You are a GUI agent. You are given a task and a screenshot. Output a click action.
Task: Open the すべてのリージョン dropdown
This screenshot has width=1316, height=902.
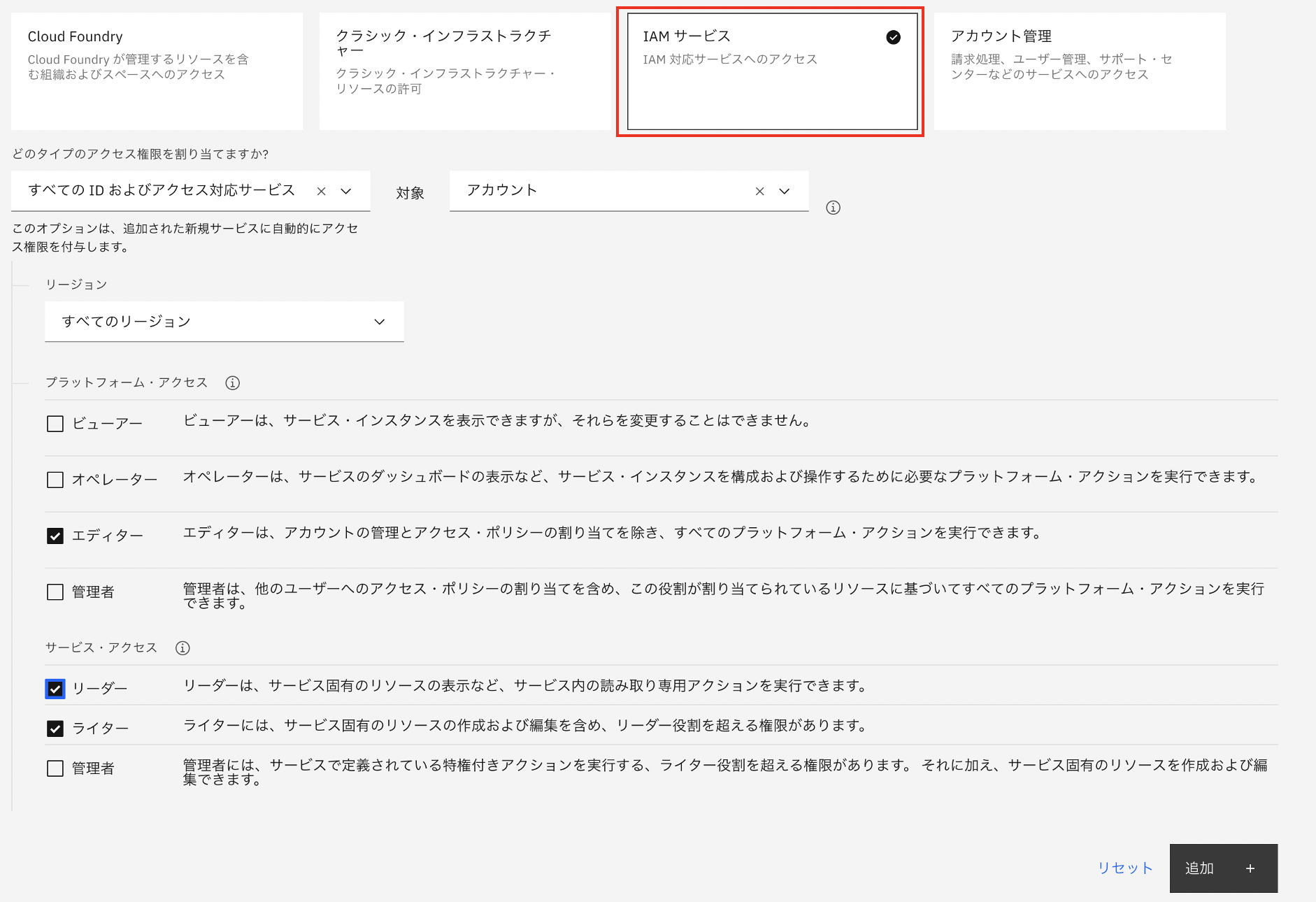coord(224,322)
